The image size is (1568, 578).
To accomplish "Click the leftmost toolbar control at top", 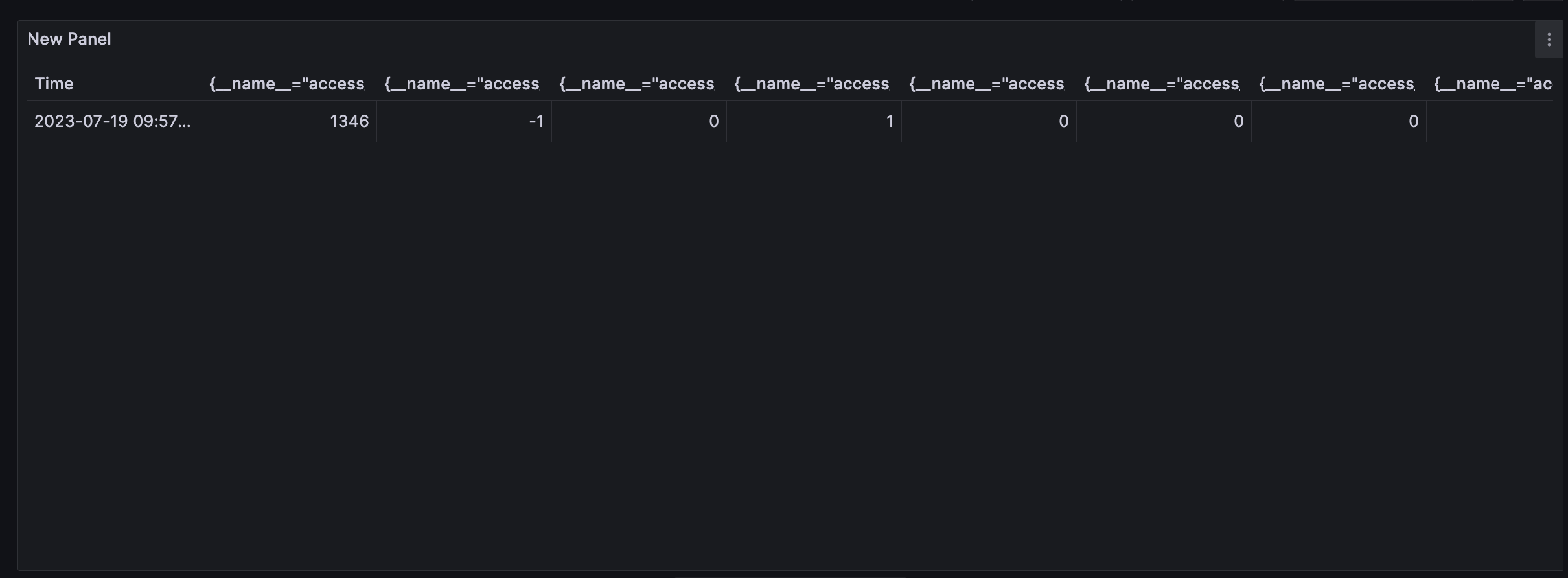I will (1048, 3).
